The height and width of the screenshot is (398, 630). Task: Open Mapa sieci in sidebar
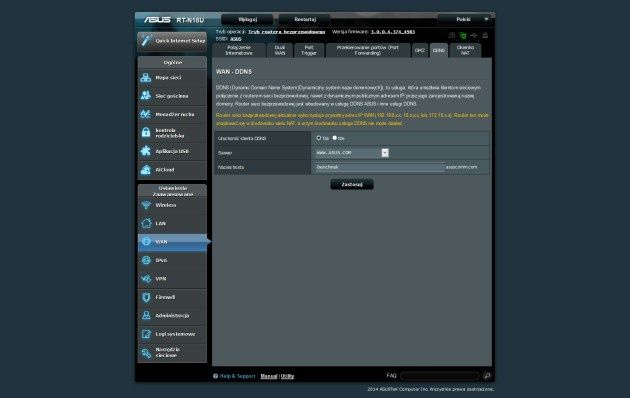pos(172,78)
